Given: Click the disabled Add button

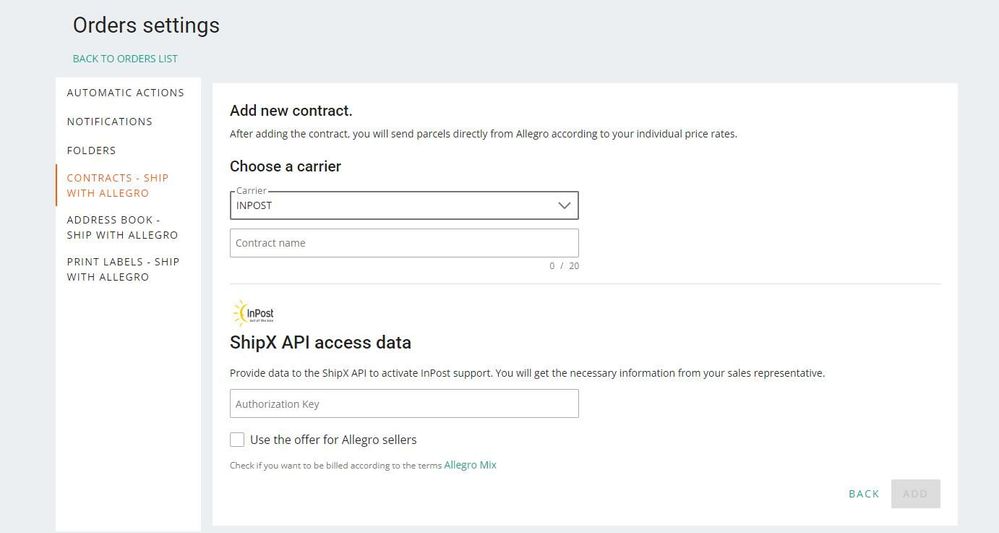Looking at the screenshot, I should 916,494.
